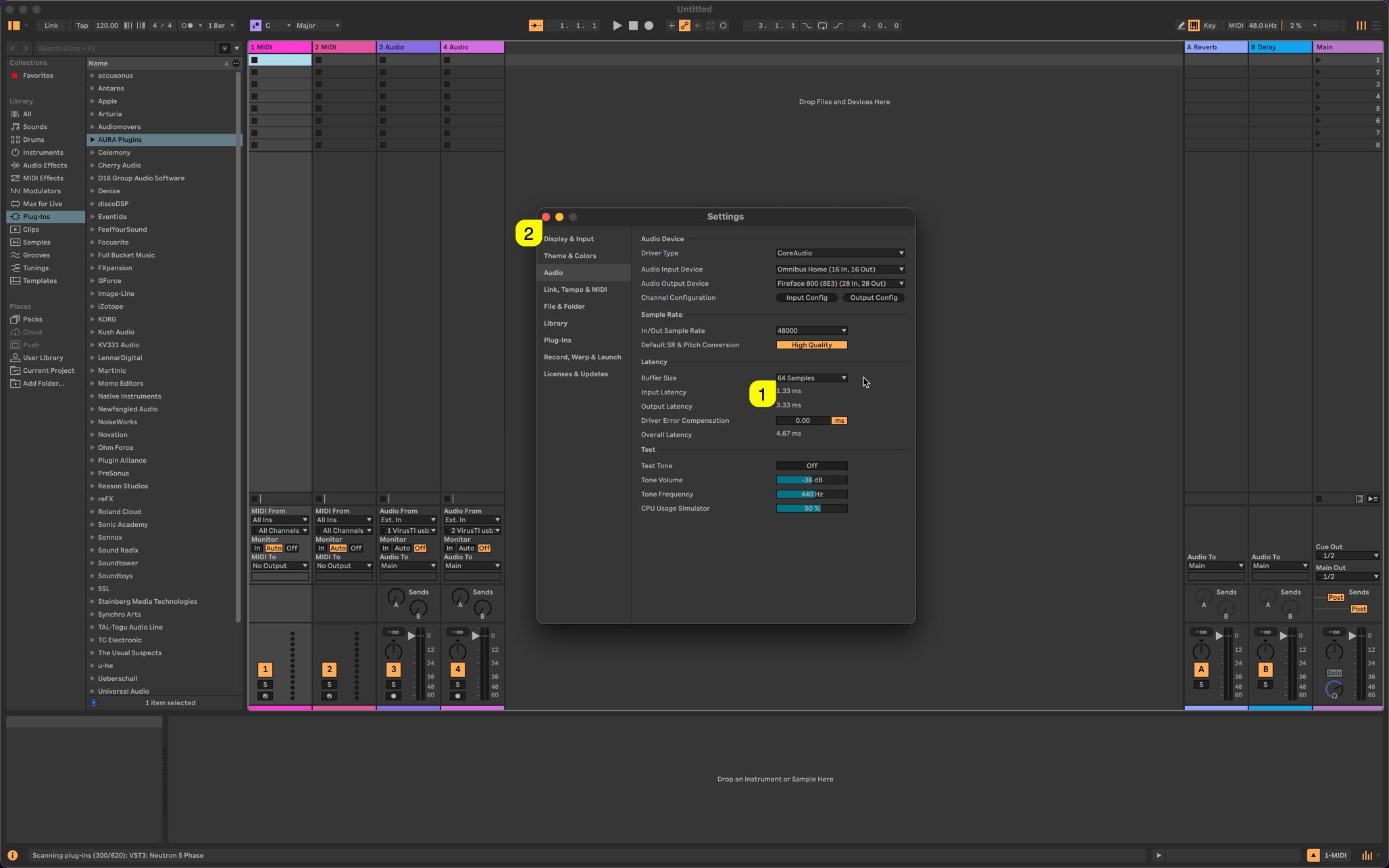Toggle the Computer MIDI Keyboard icon
This screenshot has width=1389, height=868.
pos(1194,26)
